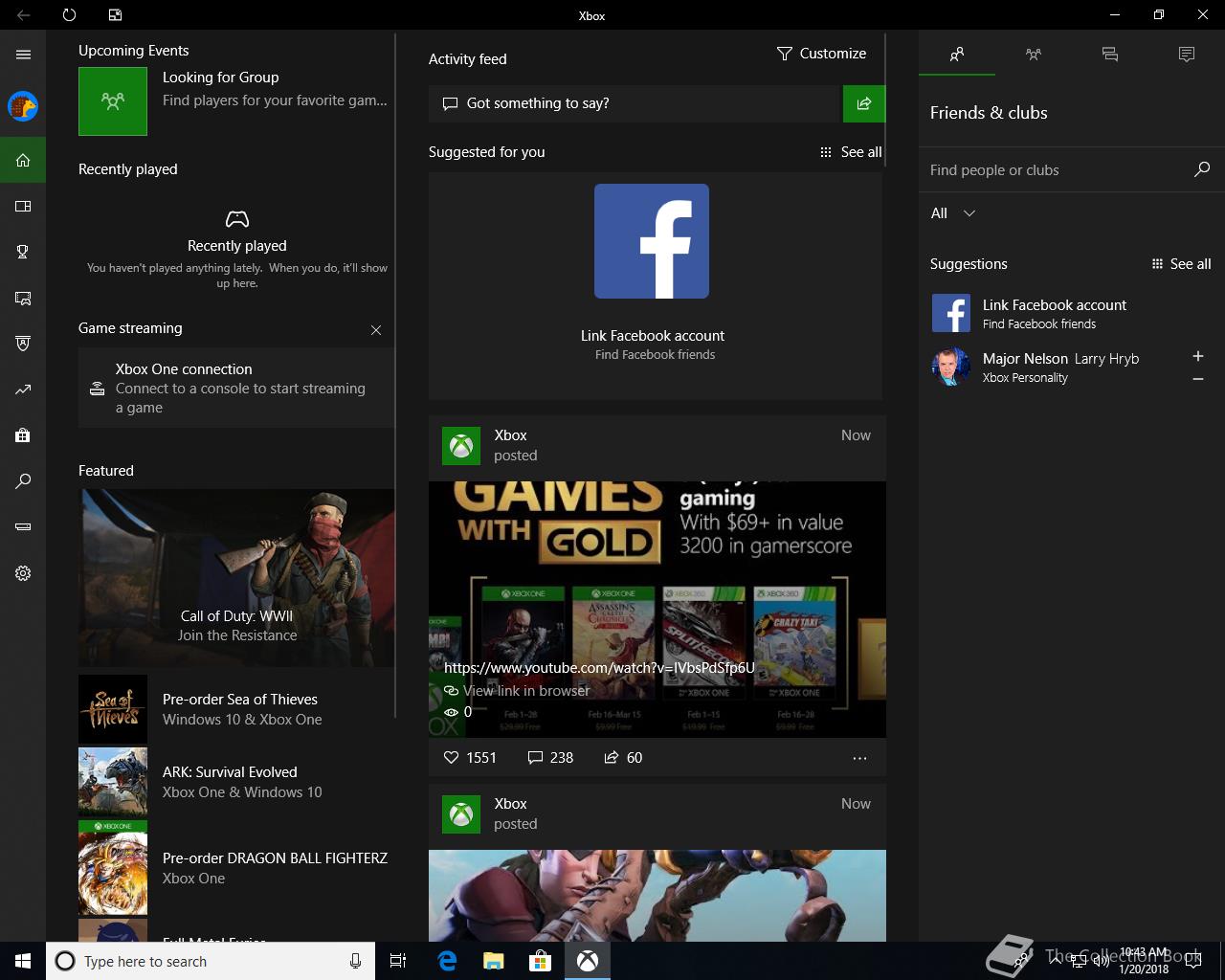Click the share button beside post box
Viewport: 1225px width, 980px height.
pos(864,103)
